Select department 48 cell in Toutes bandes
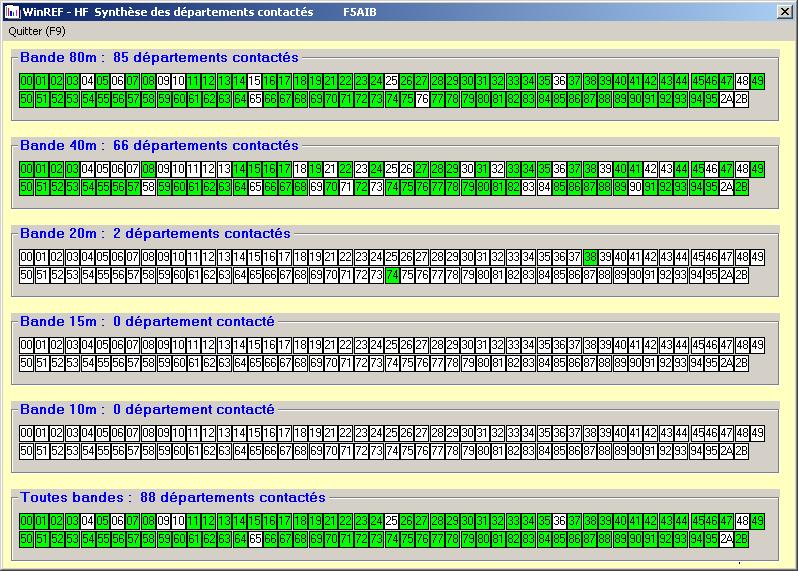 point(742,521)
